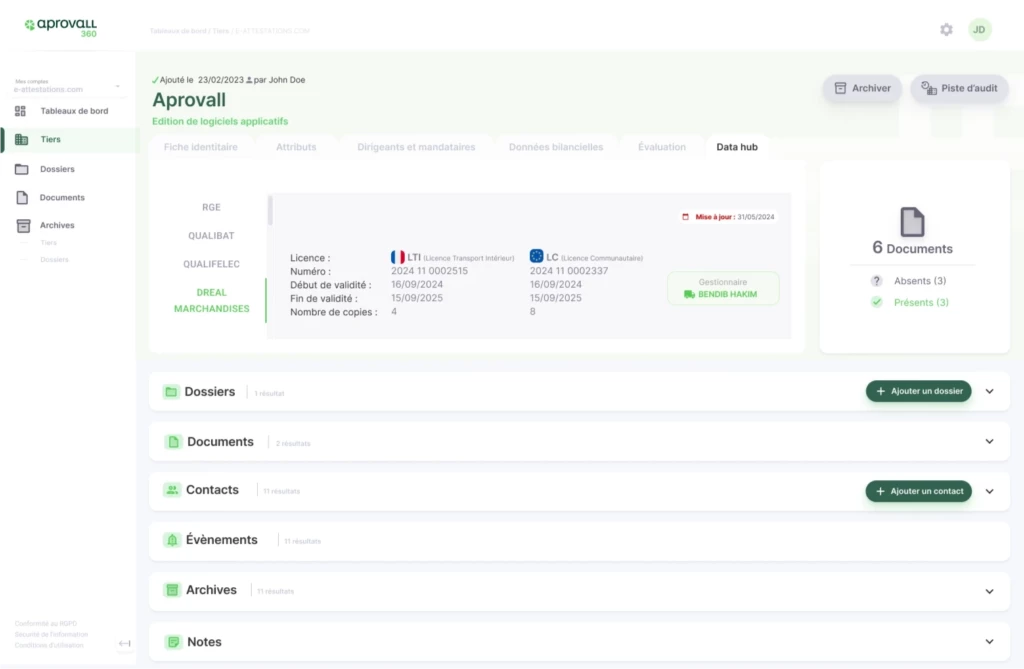Click the Archiver button

862,88
